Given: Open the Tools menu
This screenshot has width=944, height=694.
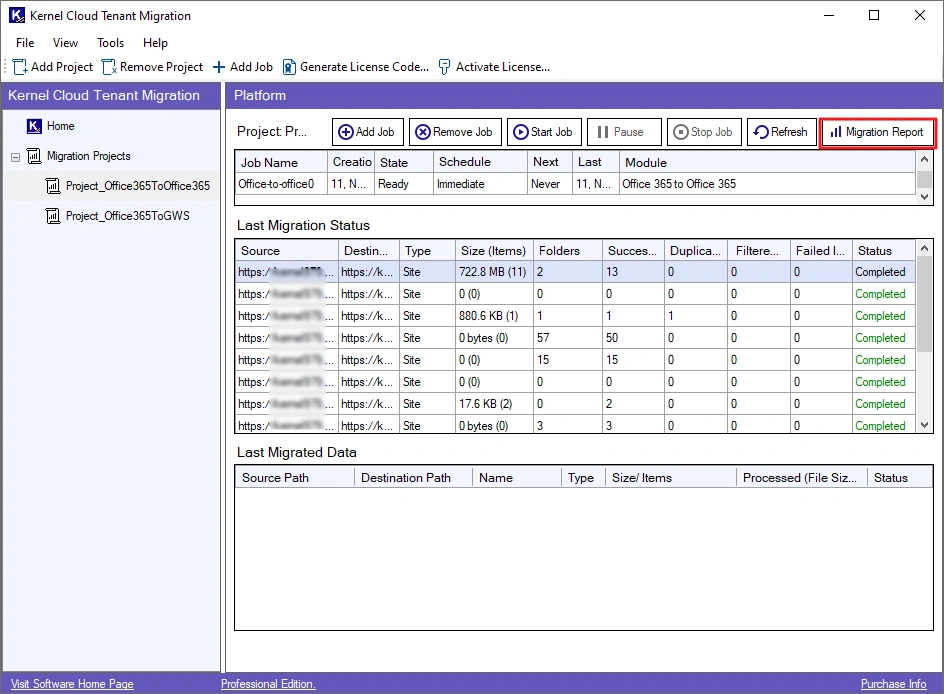Looking at the screenshot, I should click(110, 43).
